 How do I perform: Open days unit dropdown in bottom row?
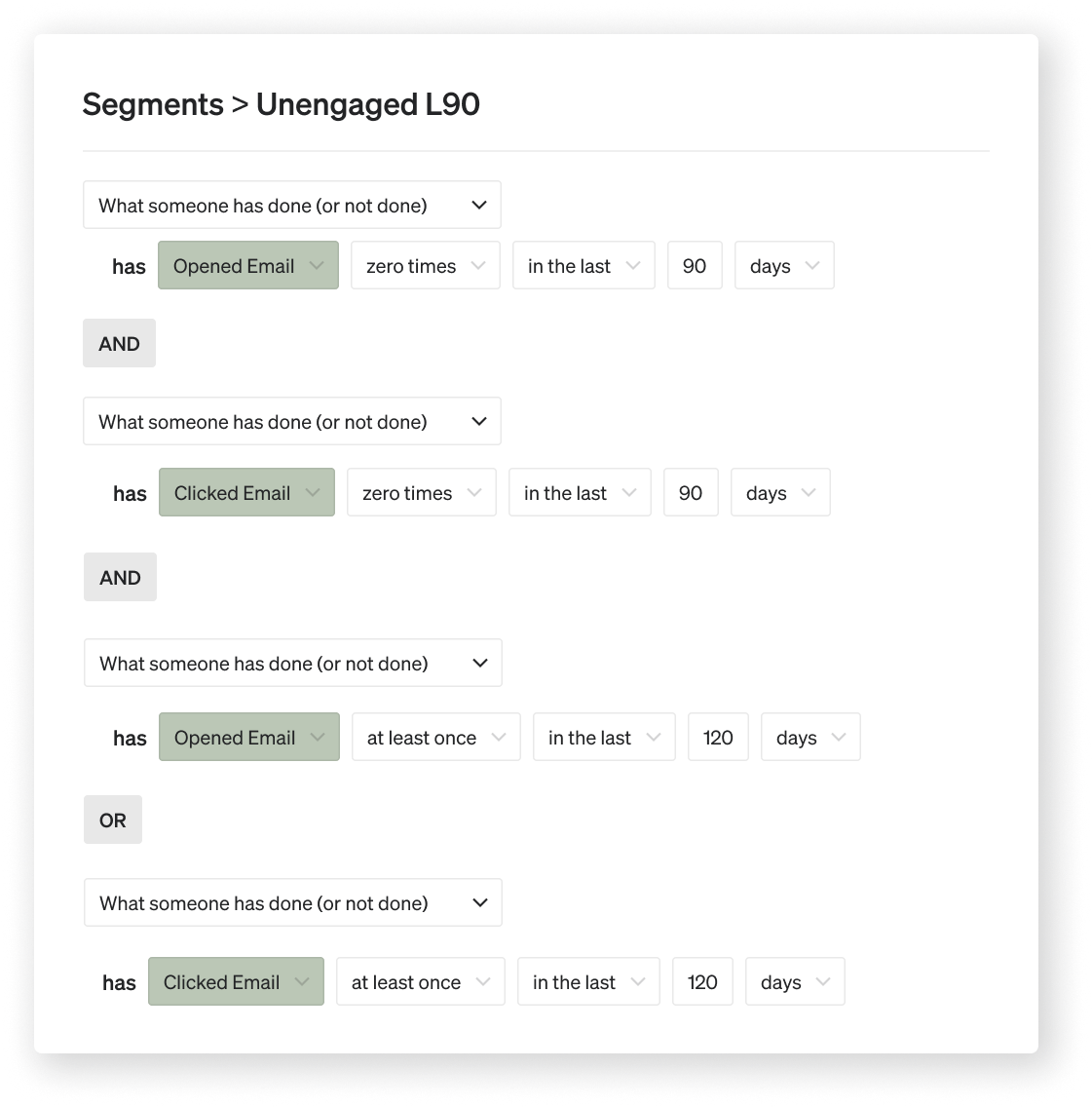click(x=795, y=981)
